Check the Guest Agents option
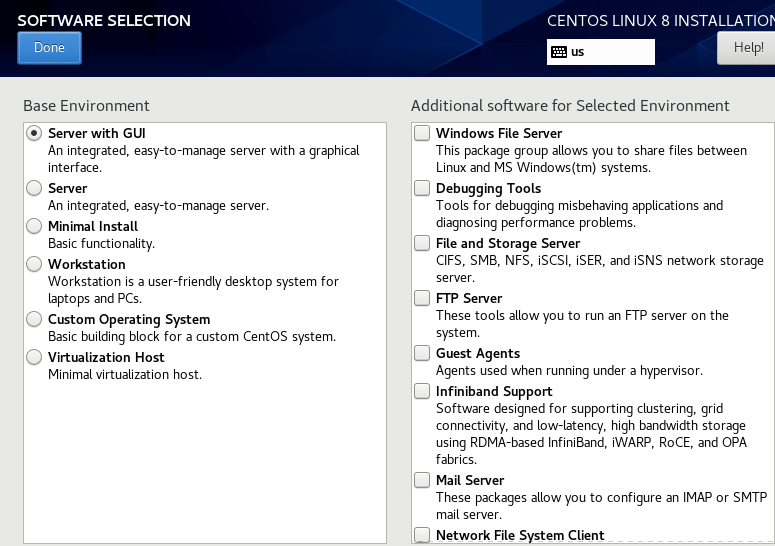This screenshot has height=546, width=775. pyautogui.click(x=423, y=353)
